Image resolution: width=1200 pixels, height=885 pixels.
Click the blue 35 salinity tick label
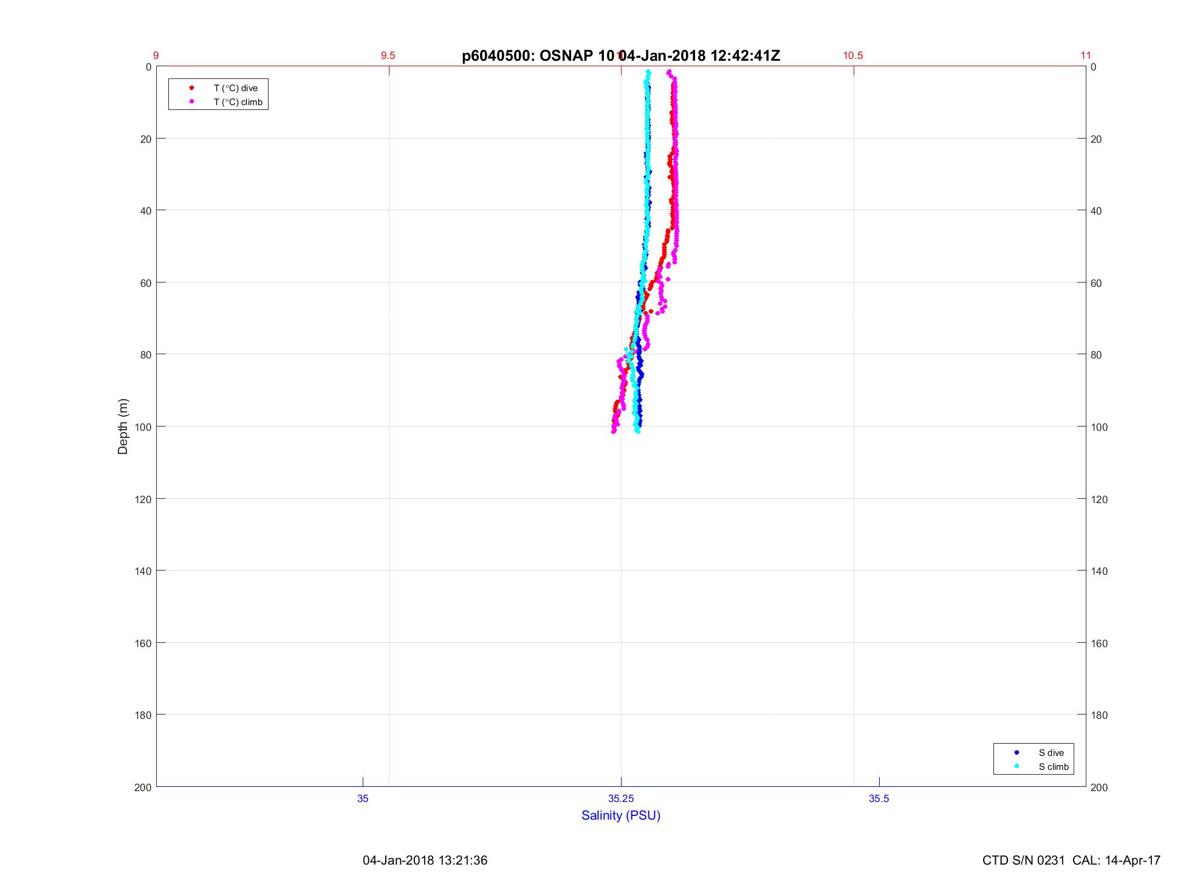pyautogui.click(x=363, y=798)
